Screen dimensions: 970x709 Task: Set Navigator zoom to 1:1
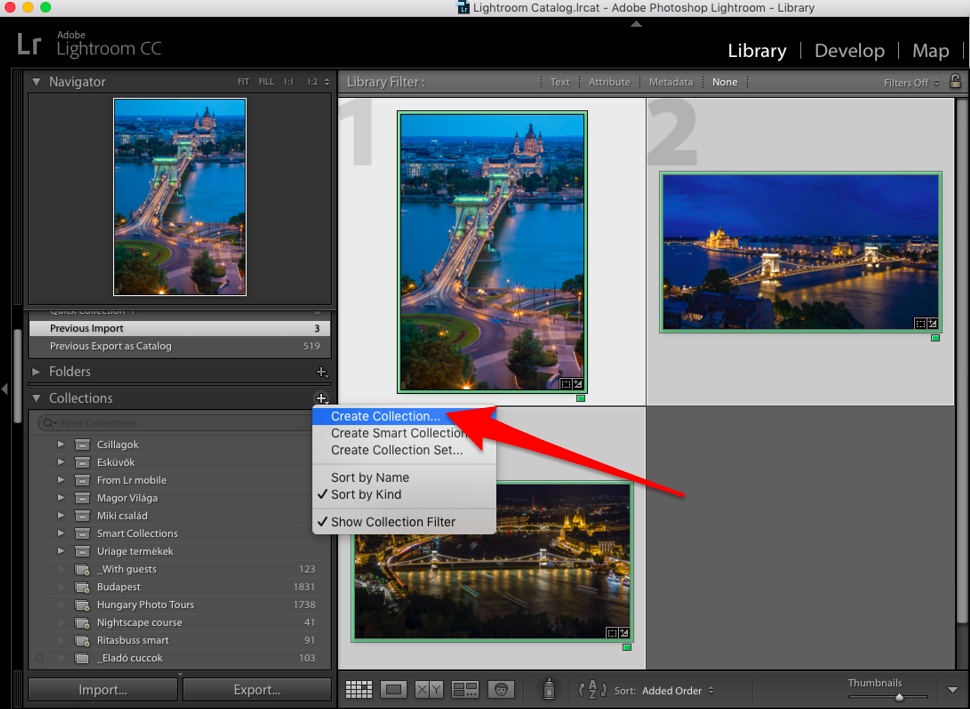coord(288,82)
